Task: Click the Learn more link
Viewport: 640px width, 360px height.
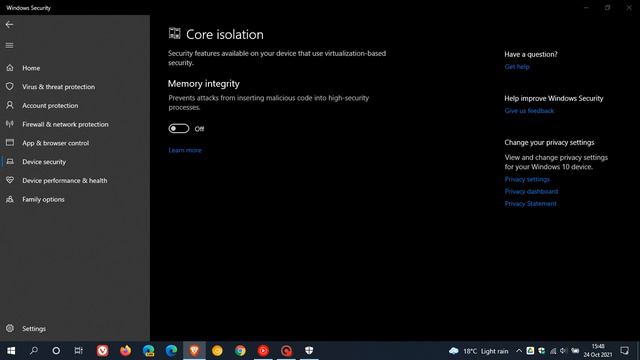Action: click(185, 150)
